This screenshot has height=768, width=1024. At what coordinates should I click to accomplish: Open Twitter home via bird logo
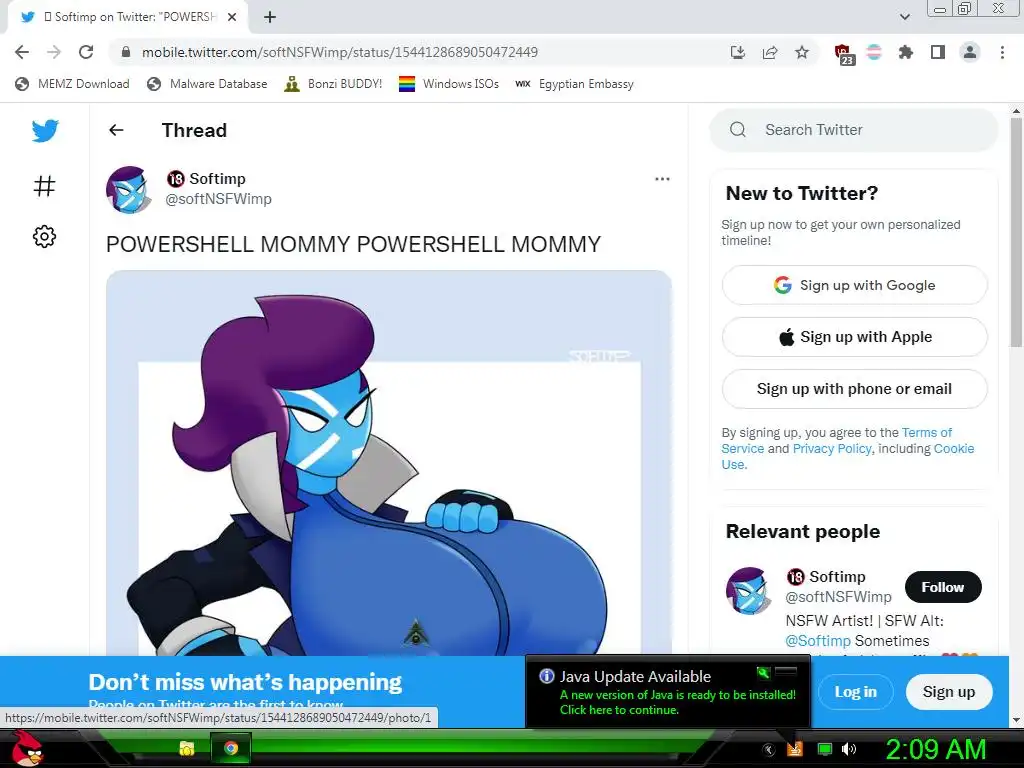tap(45, 131)
